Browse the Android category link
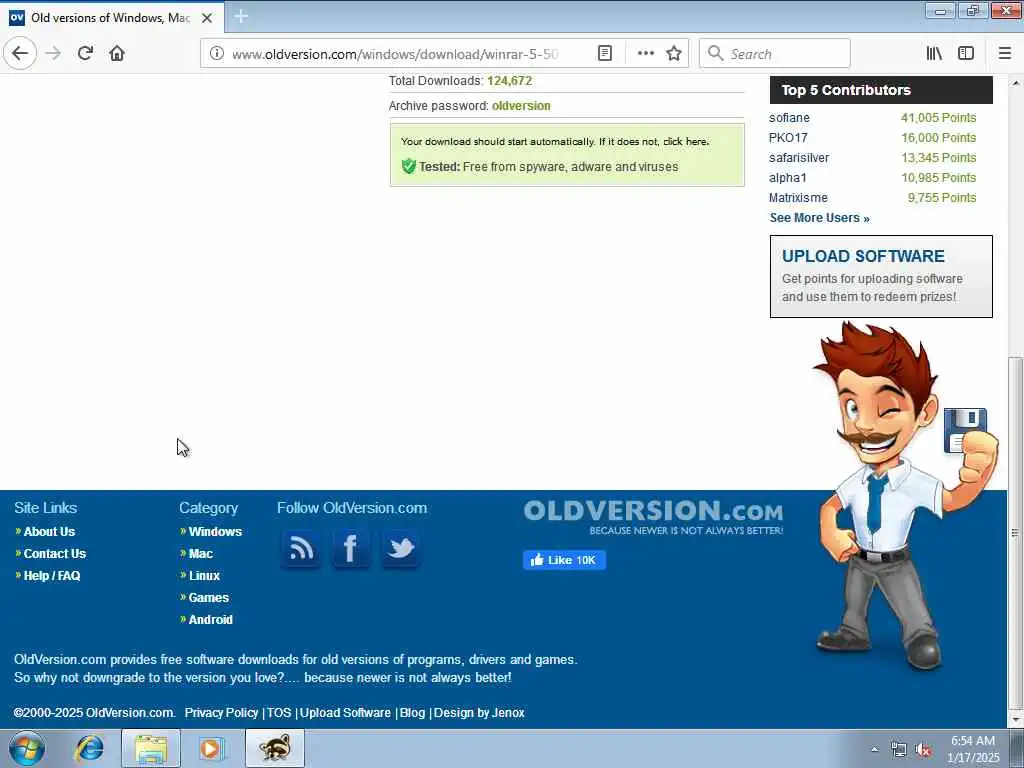Screen dimensions: 1024x768 coord(210,620)
